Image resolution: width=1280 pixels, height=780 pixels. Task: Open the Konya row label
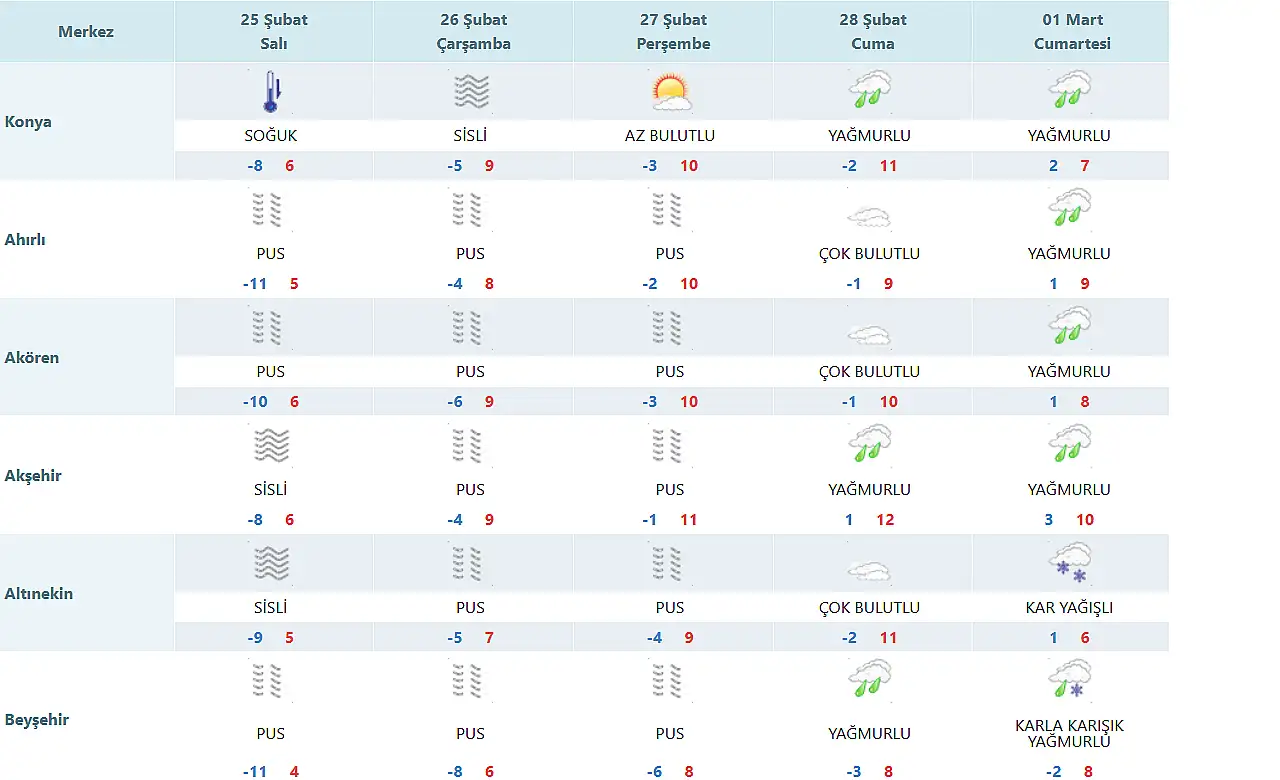point(28,122)
